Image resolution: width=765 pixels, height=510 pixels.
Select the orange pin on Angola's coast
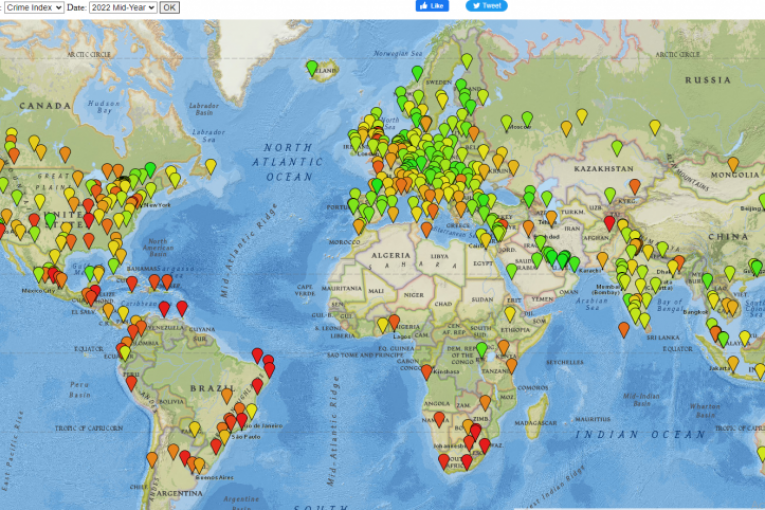(x=427, y=371)
